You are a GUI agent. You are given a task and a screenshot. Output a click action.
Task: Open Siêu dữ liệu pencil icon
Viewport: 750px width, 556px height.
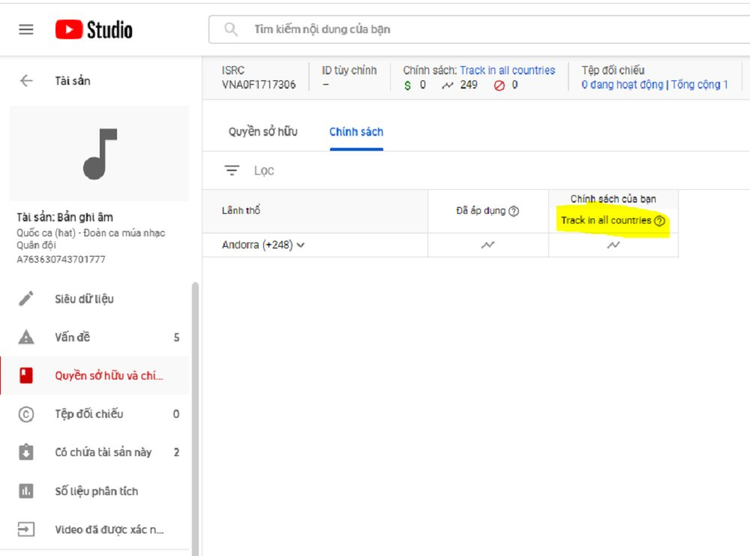(x=27, y=299)
